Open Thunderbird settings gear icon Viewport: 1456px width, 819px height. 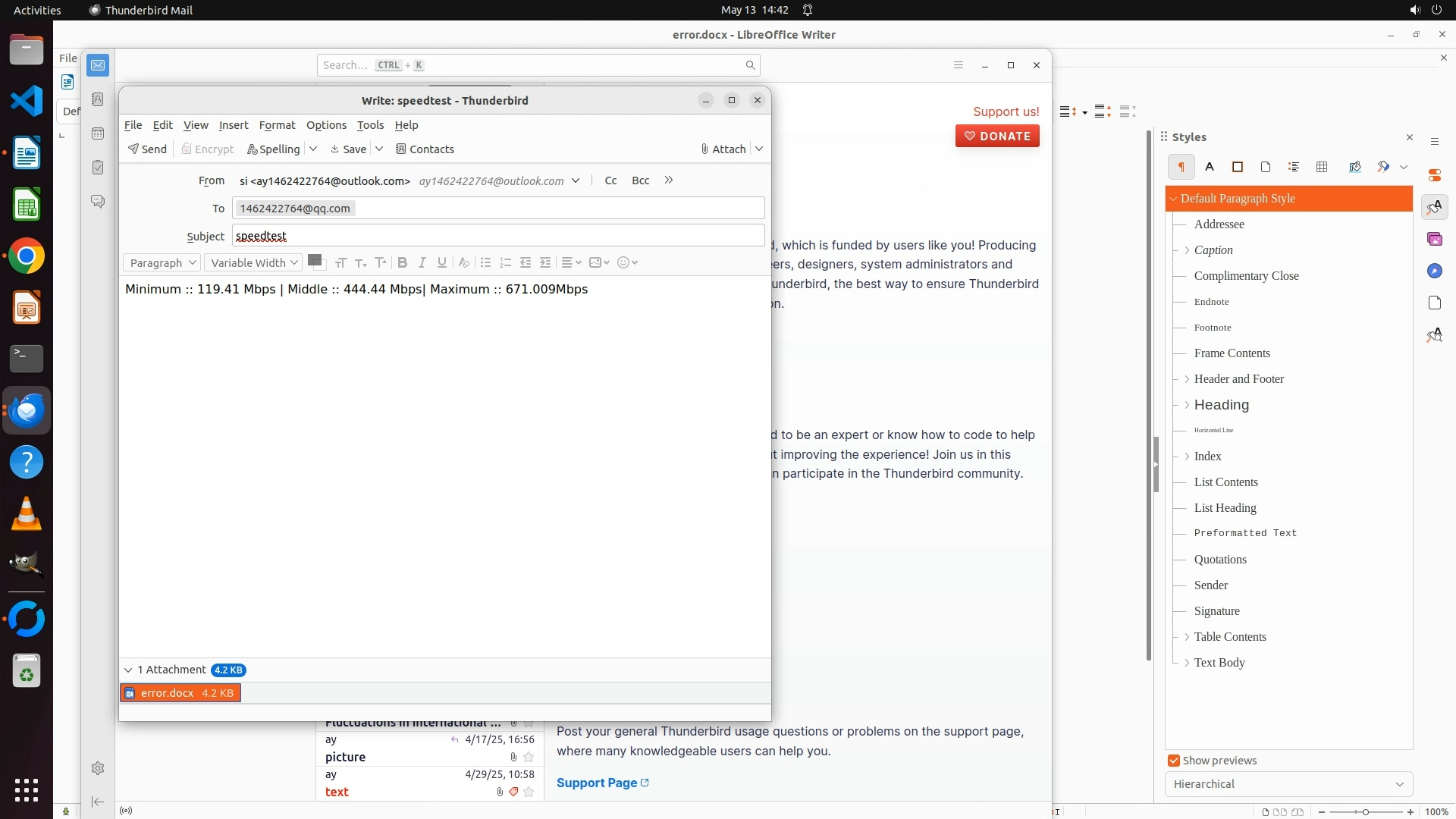[x=98, y=768]
